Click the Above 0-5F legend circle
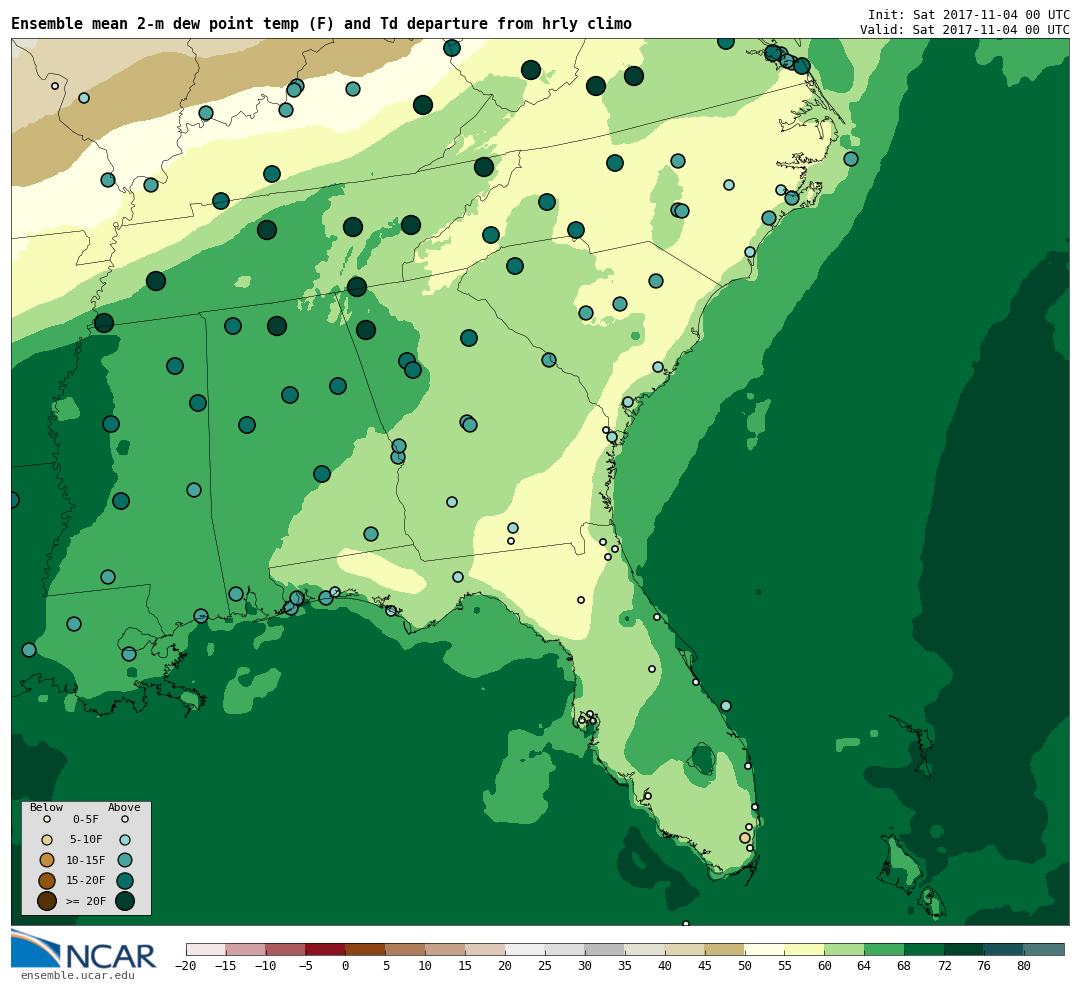Screen dimensions: 1080x988 (125, 820)
